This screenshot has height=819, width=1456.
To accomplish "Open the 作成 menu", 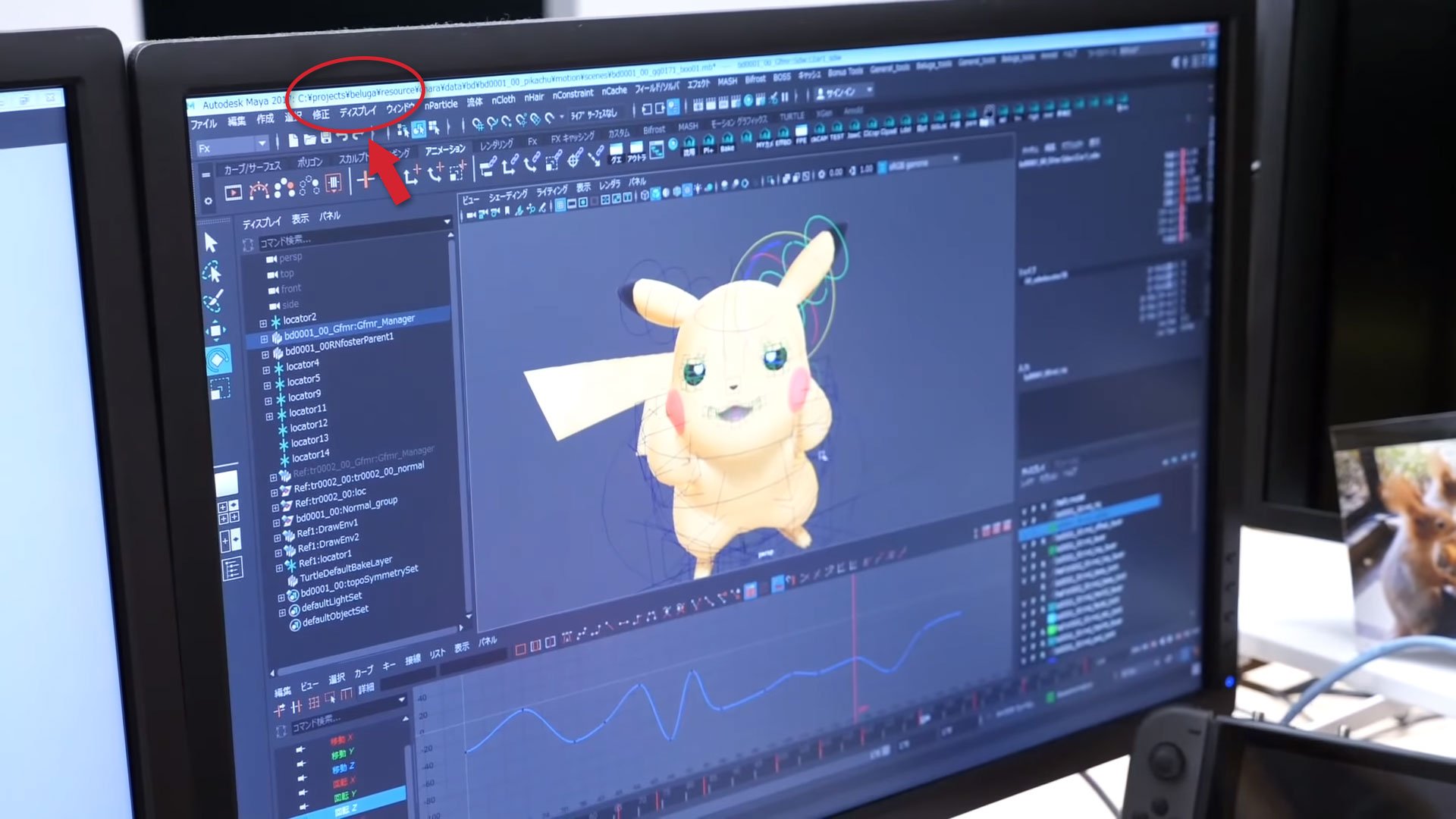I will (x=265, y=118).
